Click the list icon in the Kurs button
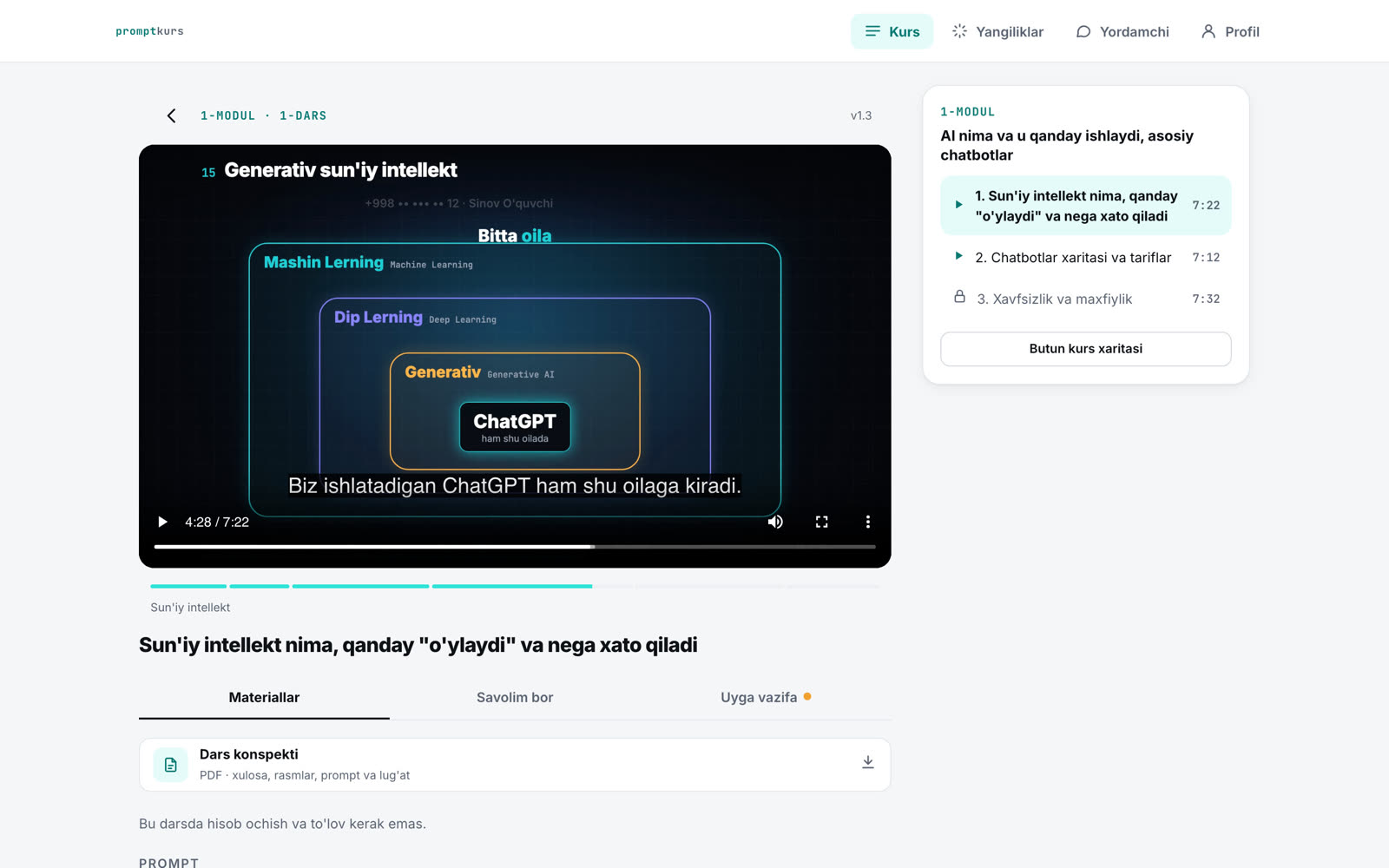This screenshot has height=868, width=1389. 872,31
